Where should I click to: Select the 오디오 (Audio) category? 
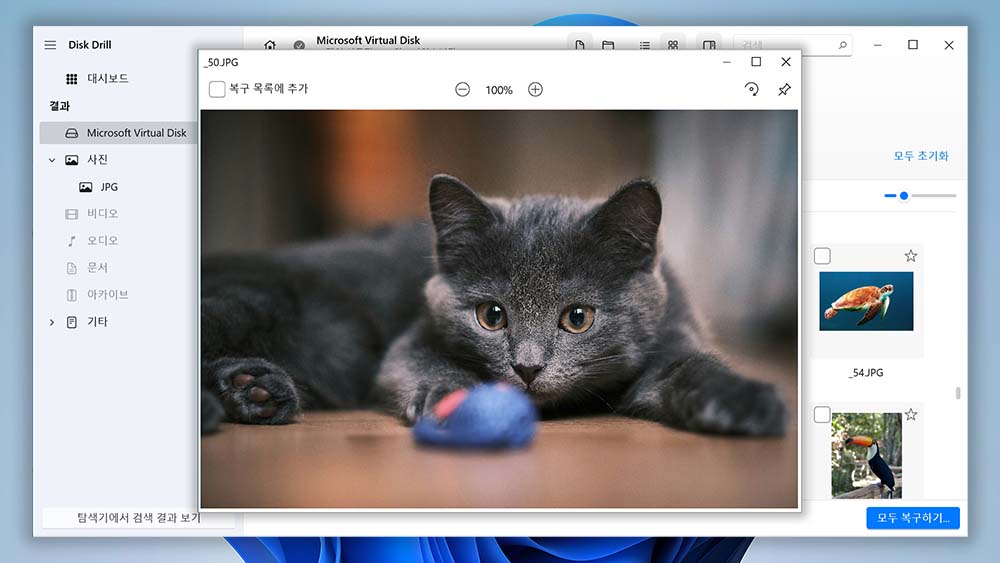pos(102,240)
